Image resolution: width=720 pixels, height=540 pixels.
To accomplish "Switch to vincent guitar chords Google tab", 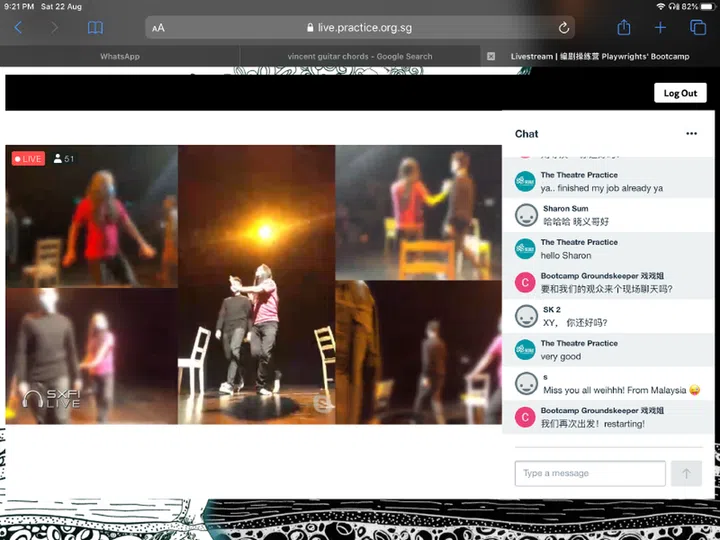I will tap(360, 57).
